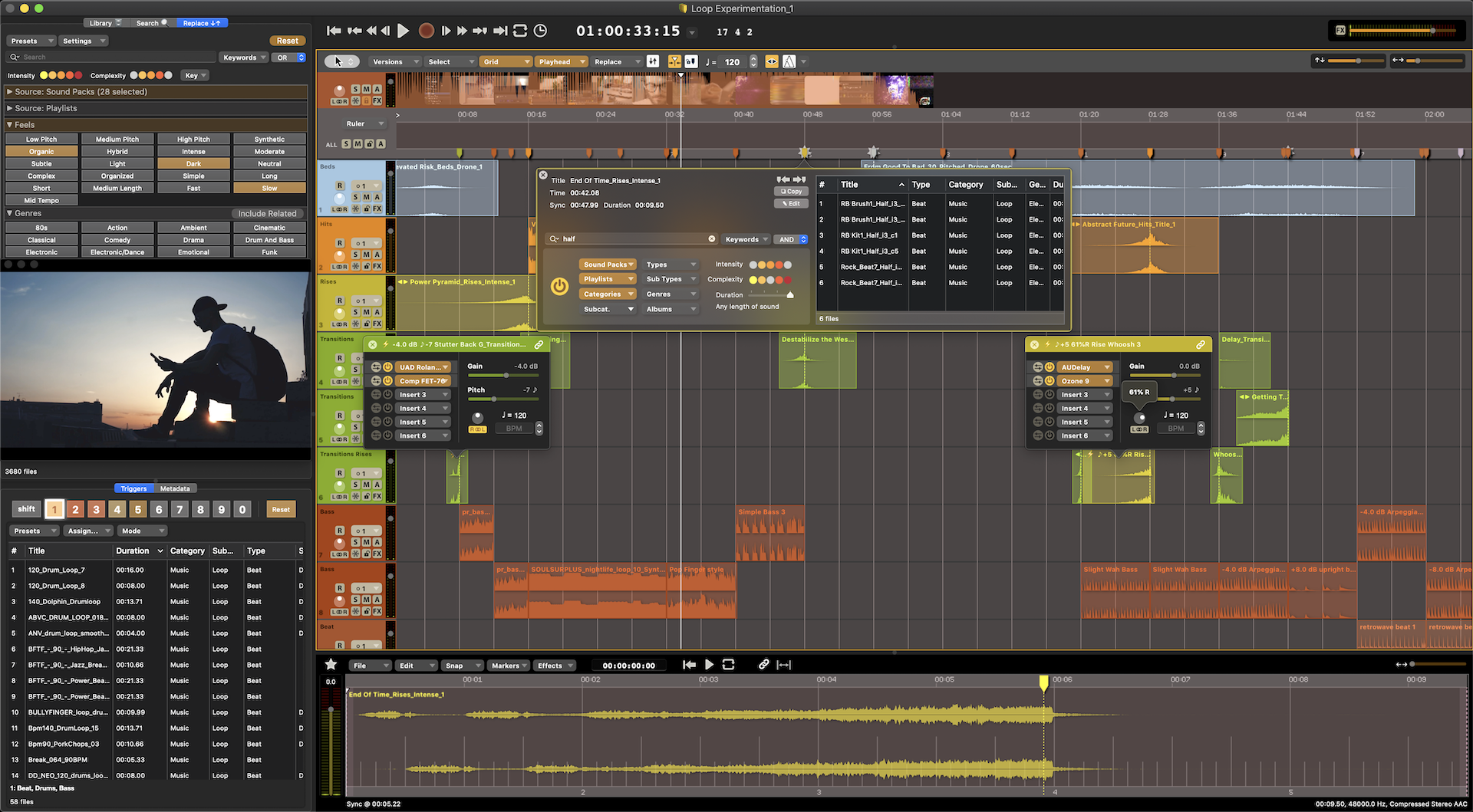Expand Source: Playlists section
The width and height of the screenshot is (1473, 812).
coord(46,108)
